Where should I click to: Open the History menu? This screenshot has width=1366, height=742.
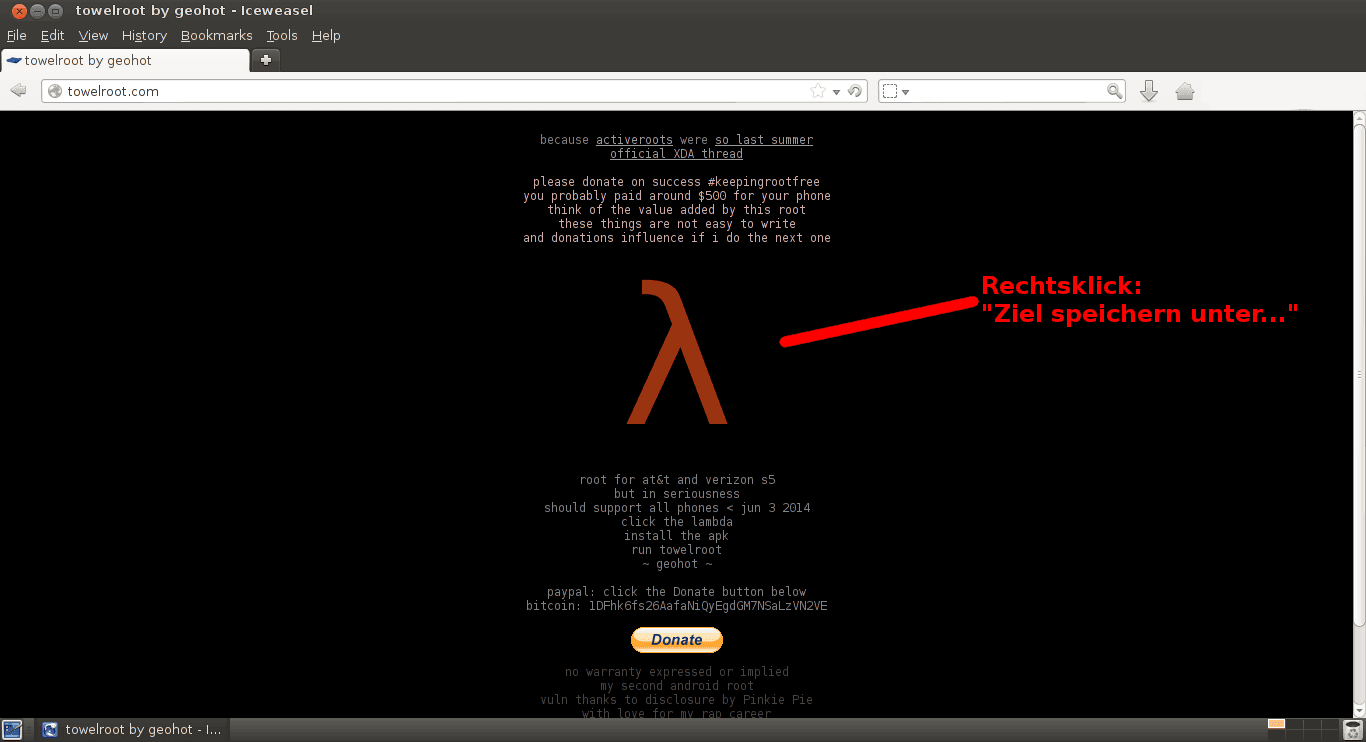(x=144, y=35)
